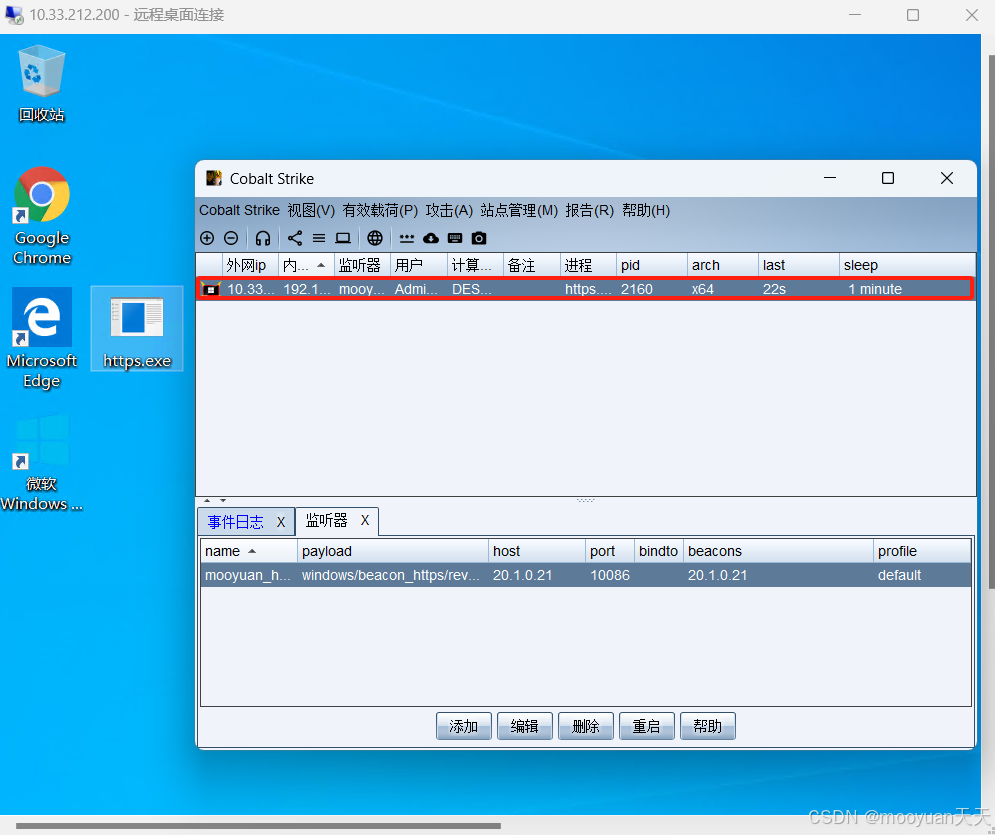The width and height of the screenshot is (995, 835).
Task: Click the remote desktop connection title icon
Action: click(14, 15)
